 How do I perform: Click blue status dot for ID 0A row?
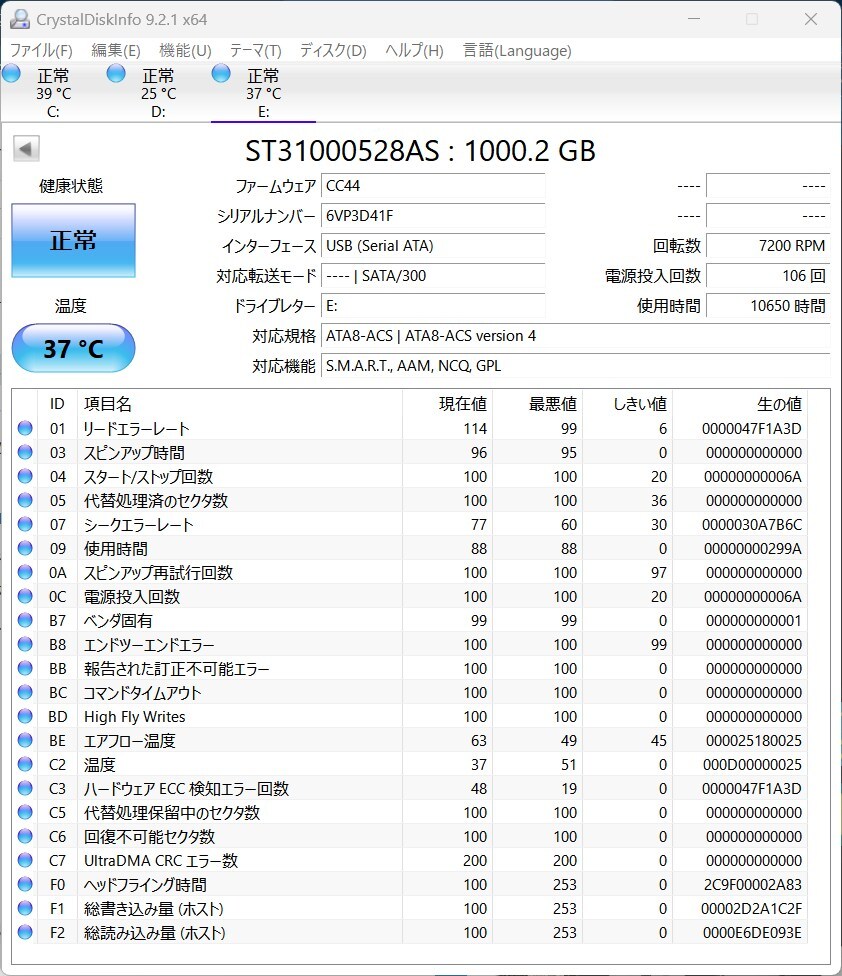(25, 572)
